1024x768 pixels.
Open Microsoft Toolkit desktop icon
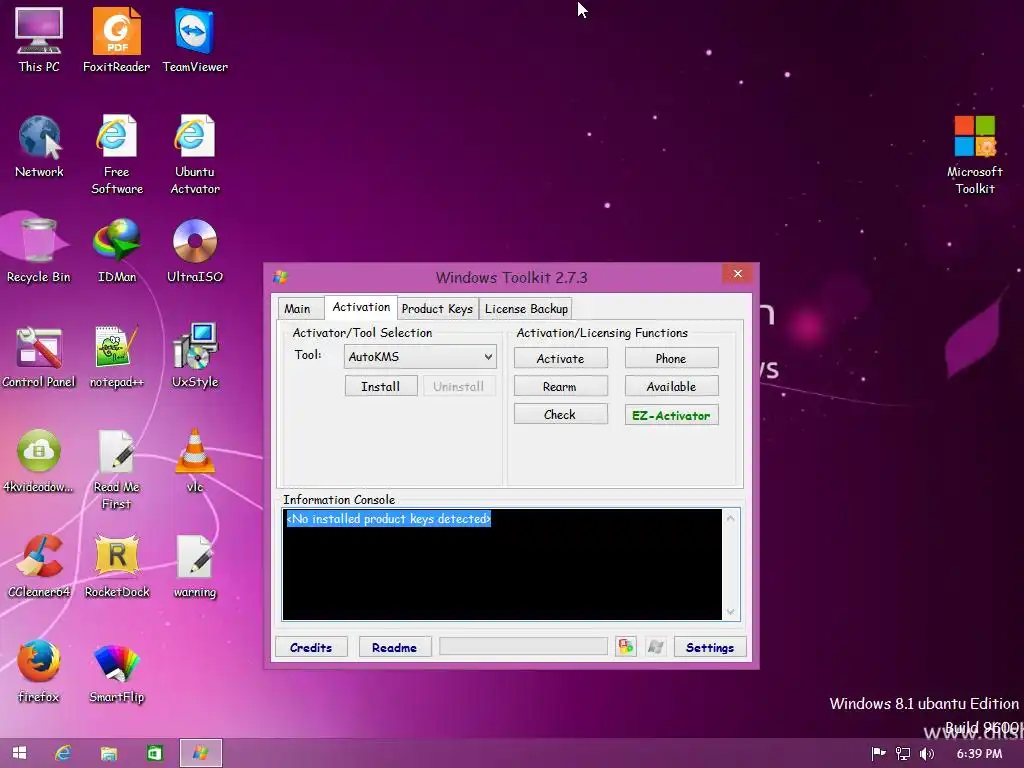(974, 154)
